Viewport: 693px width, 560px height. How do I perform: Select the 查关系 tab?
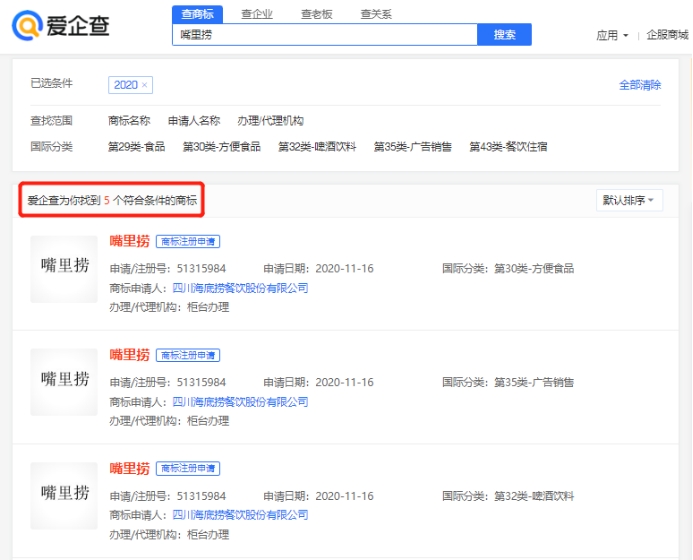point(376,14)
